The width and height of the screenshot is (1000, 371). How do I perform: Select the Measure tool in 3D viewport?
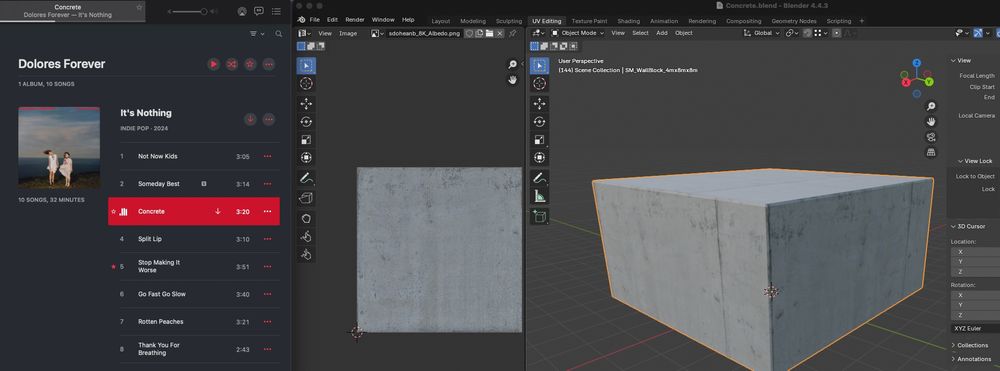[540, 196]
